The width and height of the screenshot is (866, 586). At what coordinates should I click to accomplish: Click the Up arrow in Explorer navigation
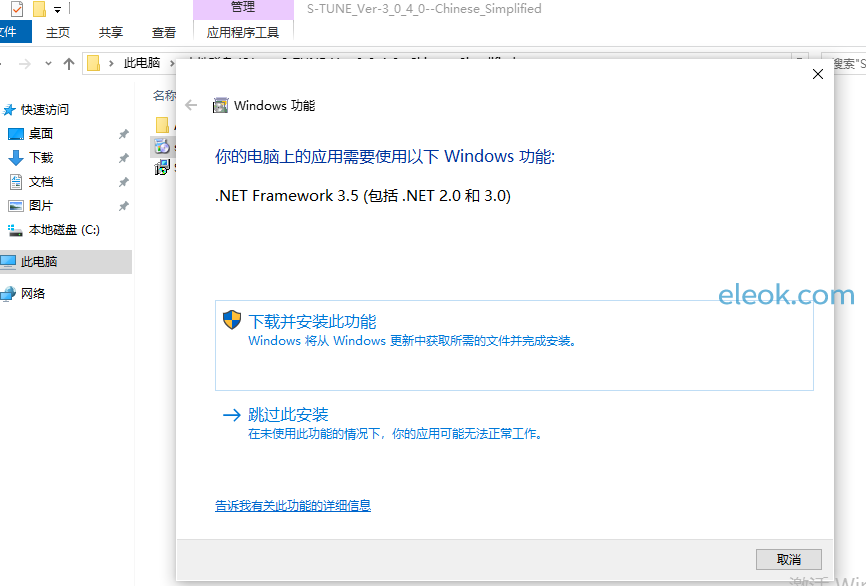pos(68,64)
